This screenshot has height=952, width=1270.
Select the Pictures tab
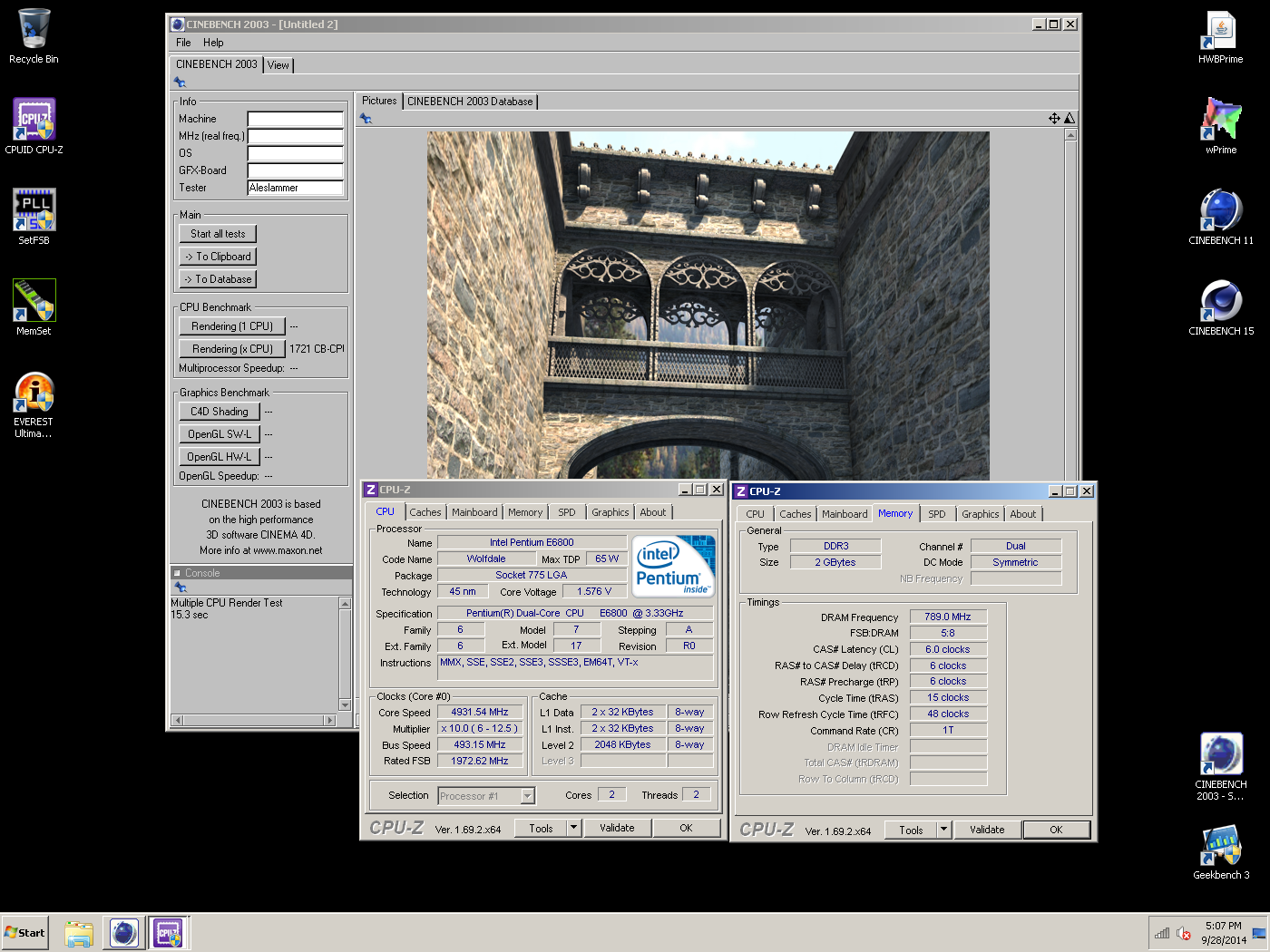pyautogui.click(x=379, y=101)
